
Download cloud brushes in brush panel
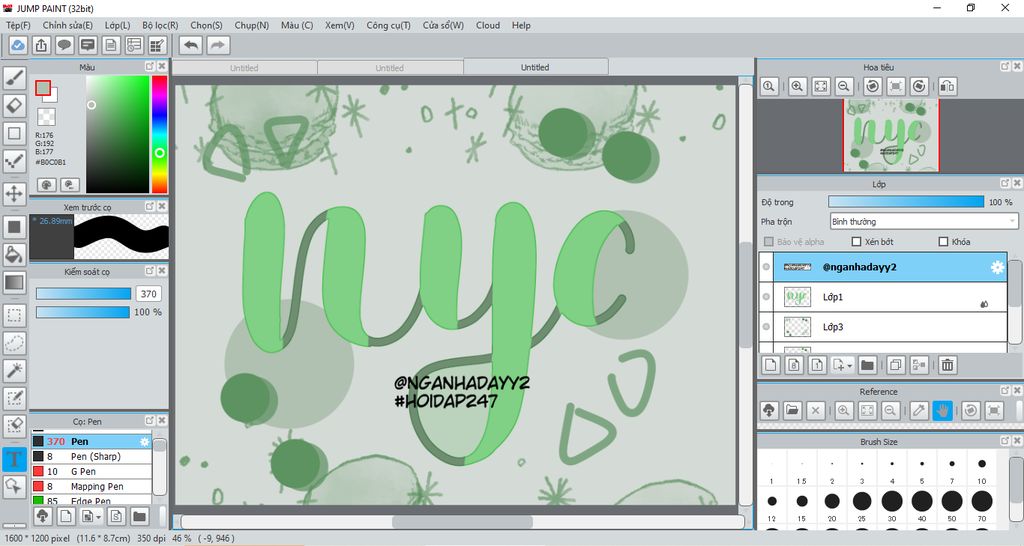pyautogui.click(x=42, y=517)
